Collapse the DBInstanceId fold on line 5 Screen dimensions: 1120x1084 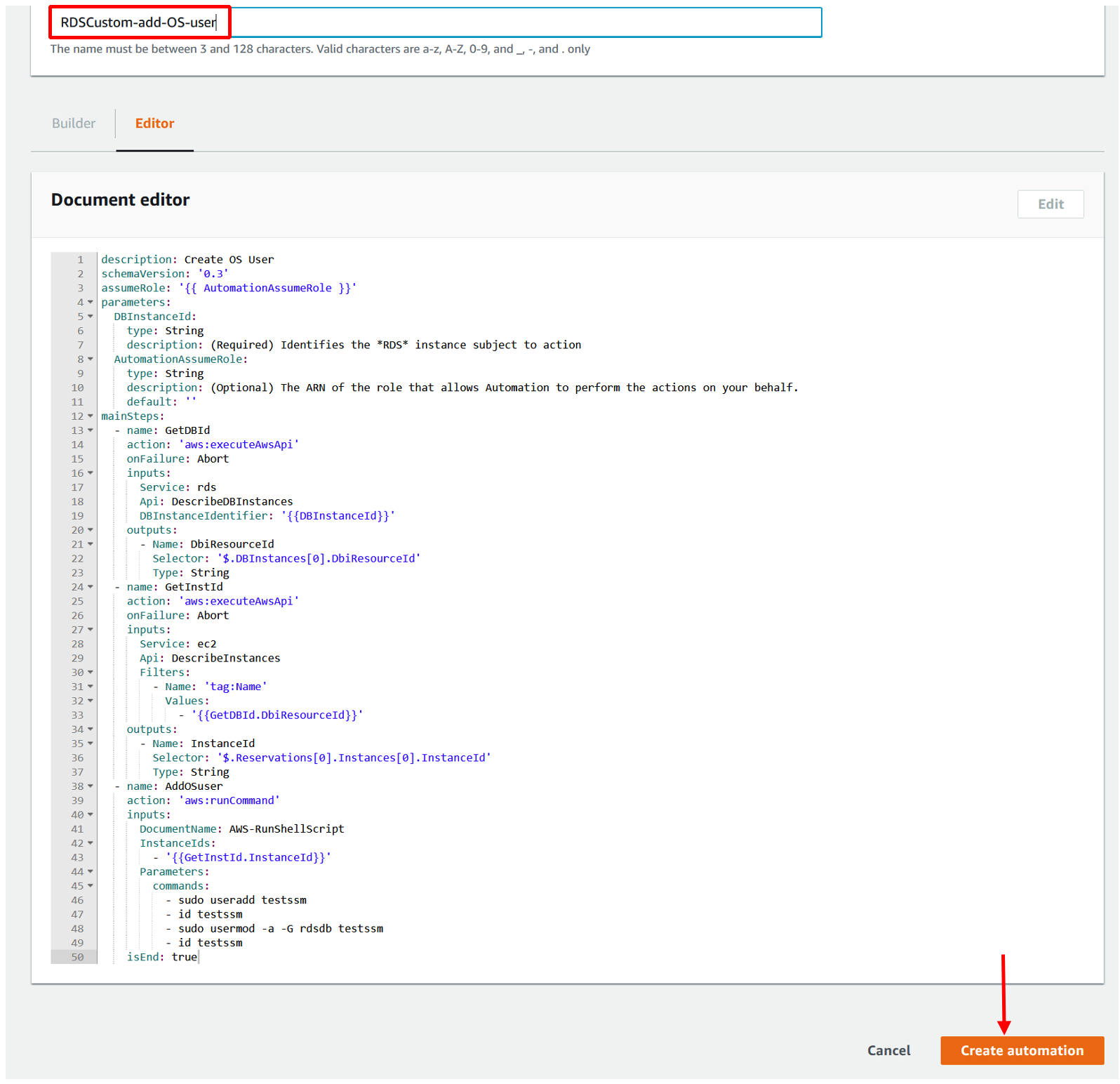tap(91, 317)
